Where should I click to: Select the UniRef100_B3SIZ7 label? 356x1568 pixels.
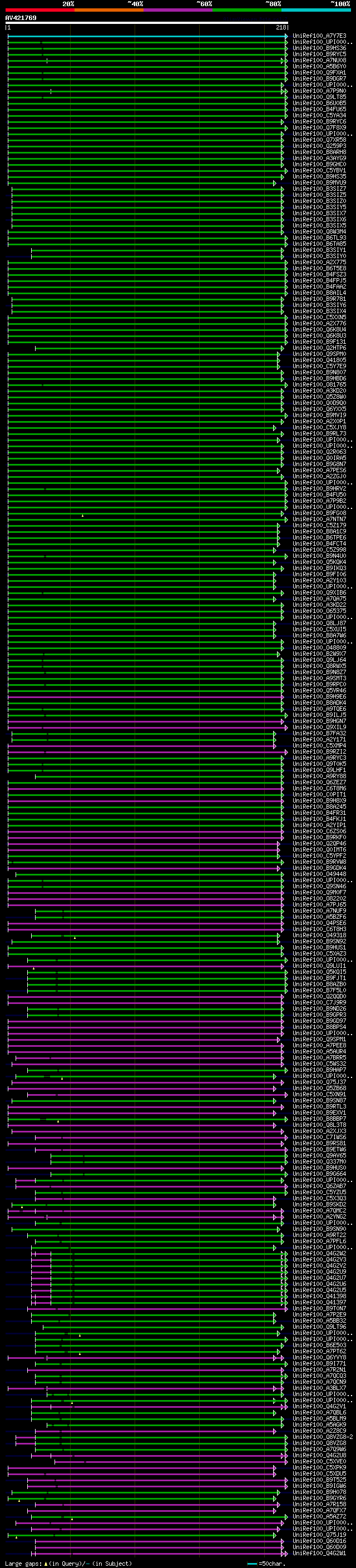pyautogui.click(x=319, y=189)
